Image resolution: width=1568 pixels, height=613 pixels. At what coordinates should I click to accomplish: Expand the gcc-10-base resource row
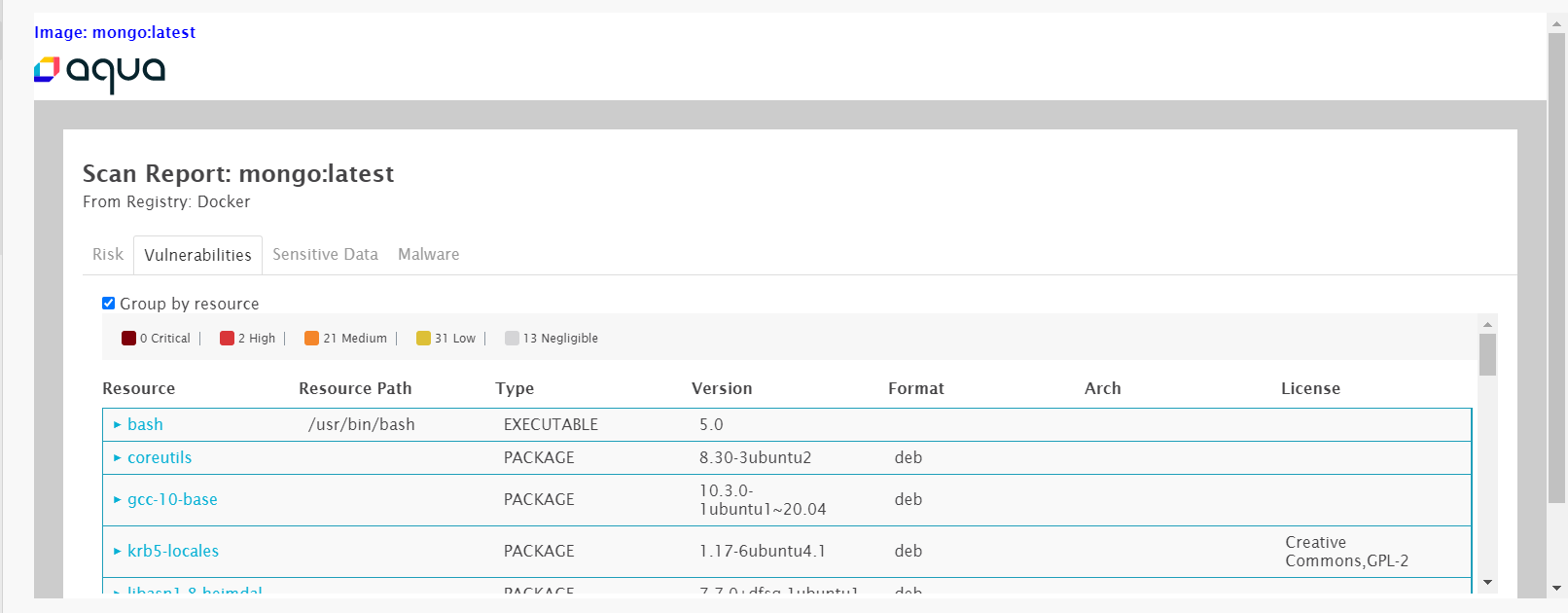click(117, 500)
